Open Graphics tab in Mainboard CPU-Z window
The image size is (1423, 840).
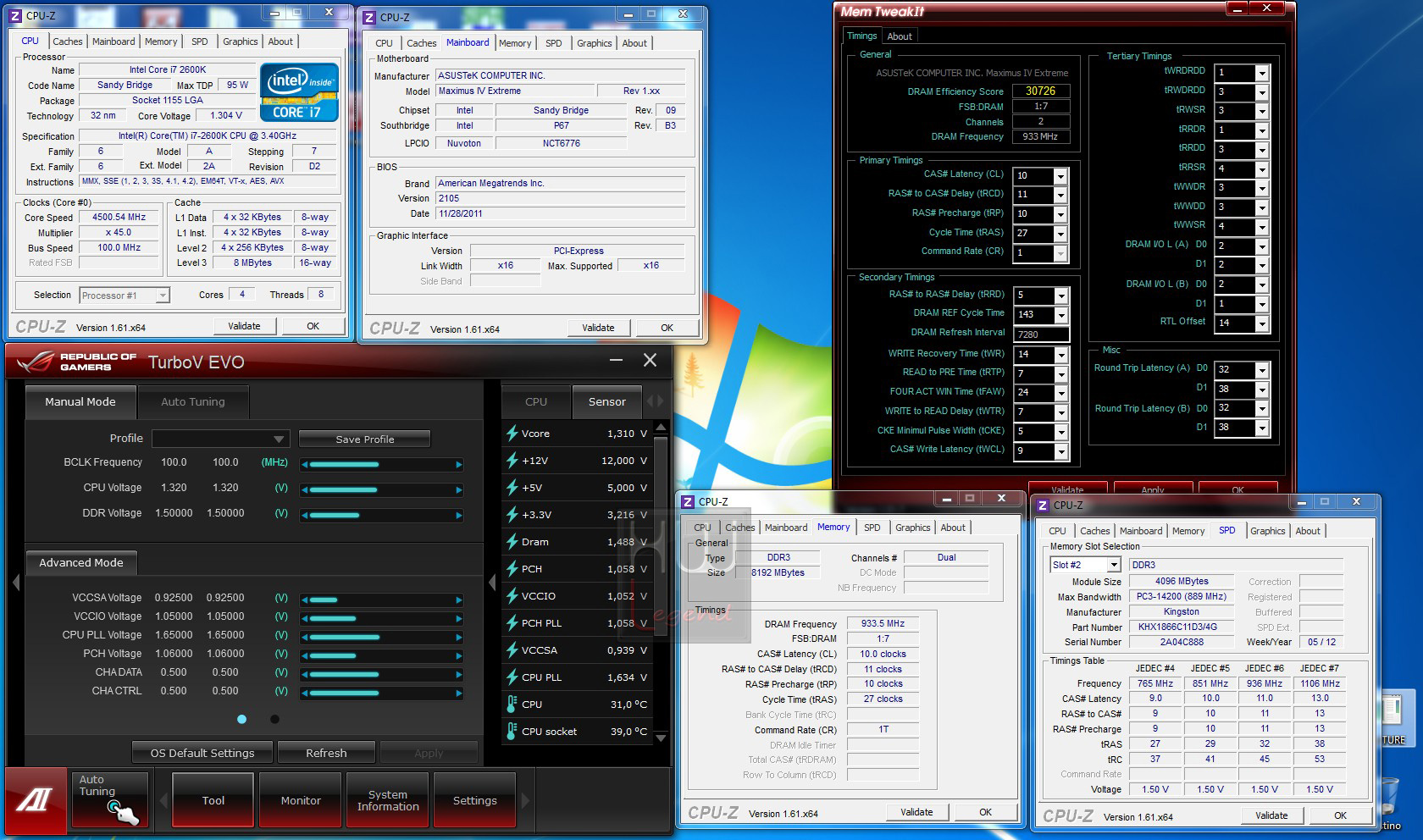594,43
